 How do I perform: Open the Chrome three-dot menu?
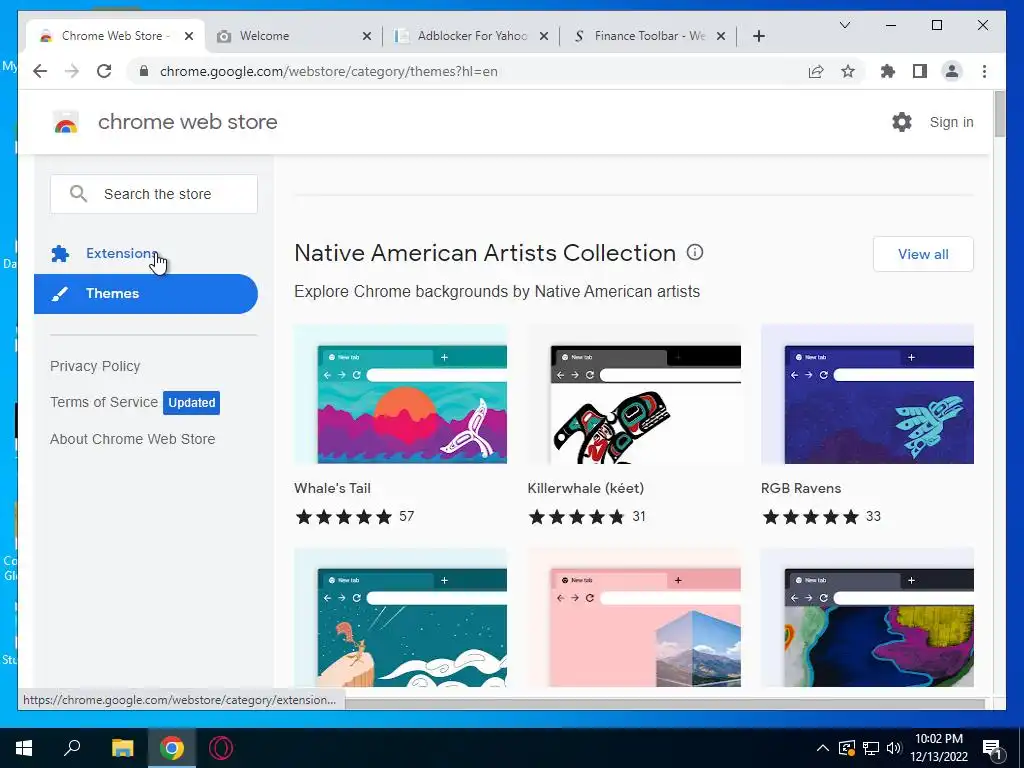pyautogui.click(x=984, y=71)
